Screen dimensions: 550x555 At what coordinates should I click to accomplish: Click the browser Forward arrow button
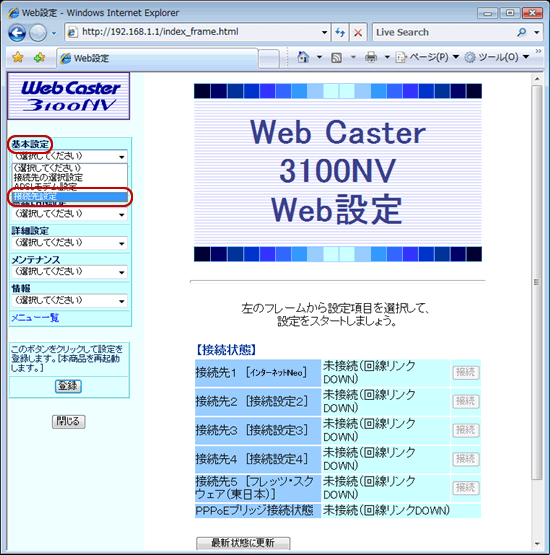click(38, 33)
